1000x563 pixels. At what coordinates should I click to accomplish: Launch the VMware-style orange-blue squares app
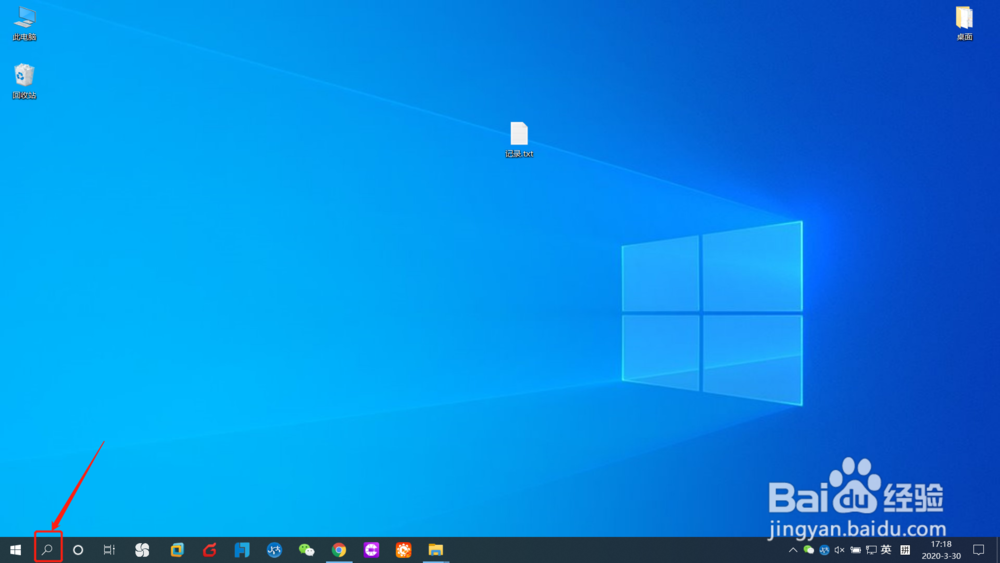coord(177,550)
